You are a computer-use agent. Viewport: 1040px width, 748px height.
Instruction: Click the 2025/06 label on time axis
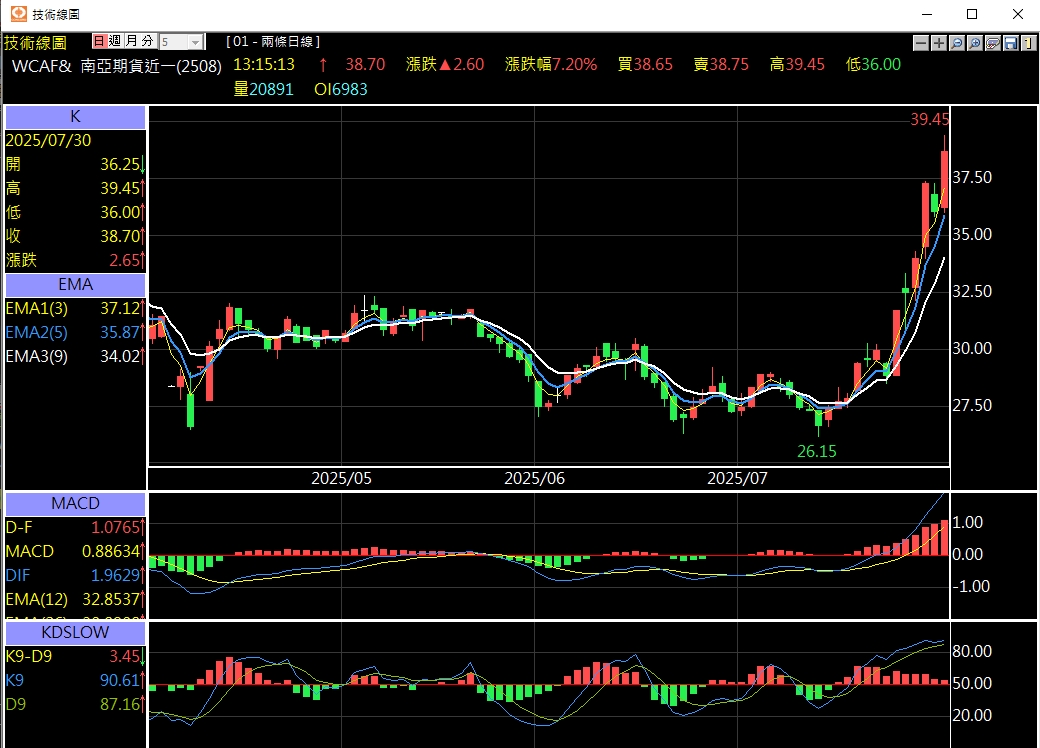[535, 478]
